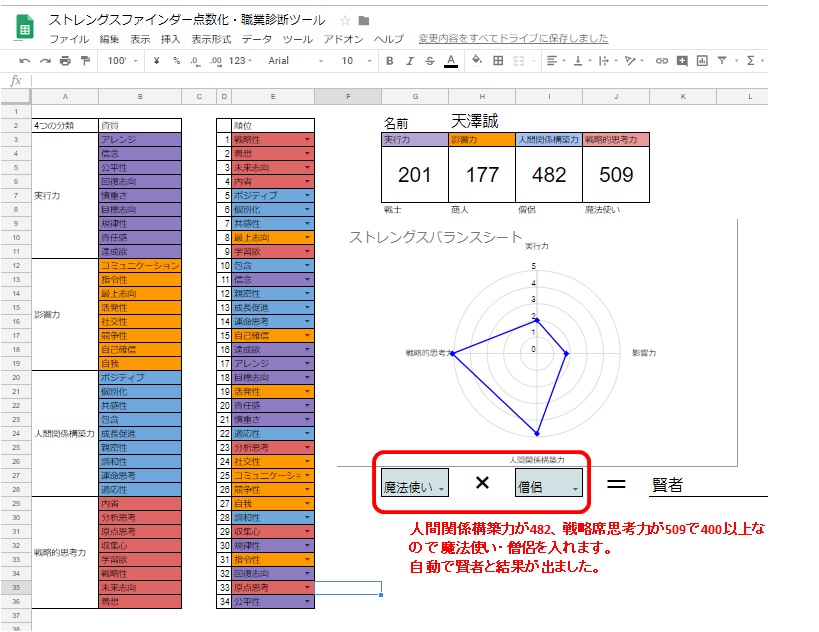Viewport: 819px width, 632px height.
Task: Open the 編集 menu
Action: click(109, 39)
